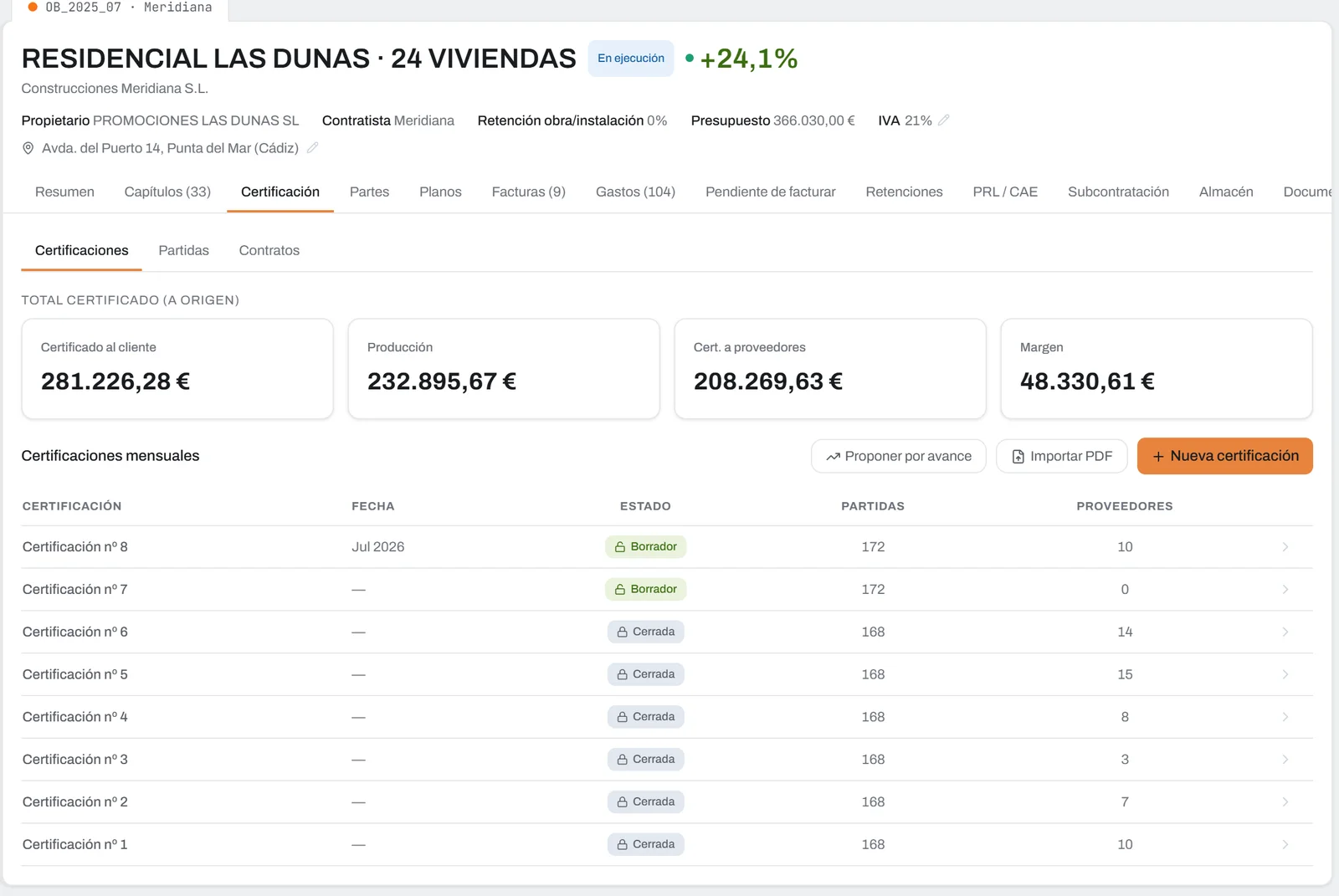Click Cerrada badge for Certificación nº 6
This screenshot has height=896, width=1339.
tap(645, 632)
